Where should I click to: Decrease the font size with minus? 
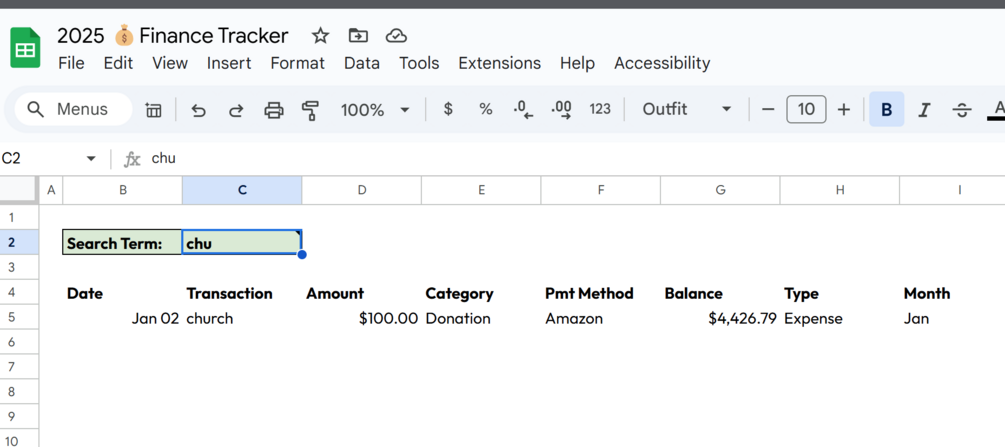coord(768,109)
